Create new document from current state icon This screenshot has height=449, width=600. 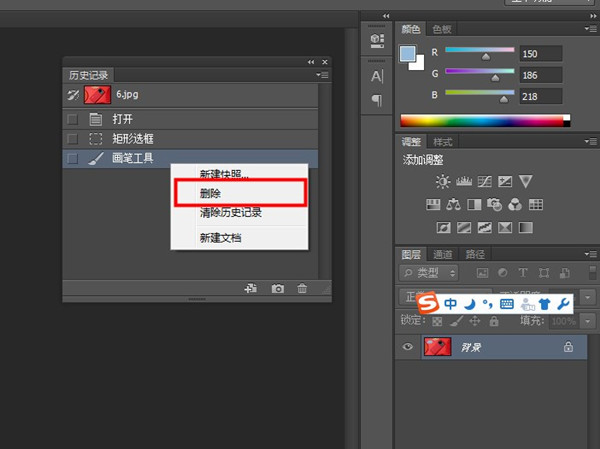point(251,289)
